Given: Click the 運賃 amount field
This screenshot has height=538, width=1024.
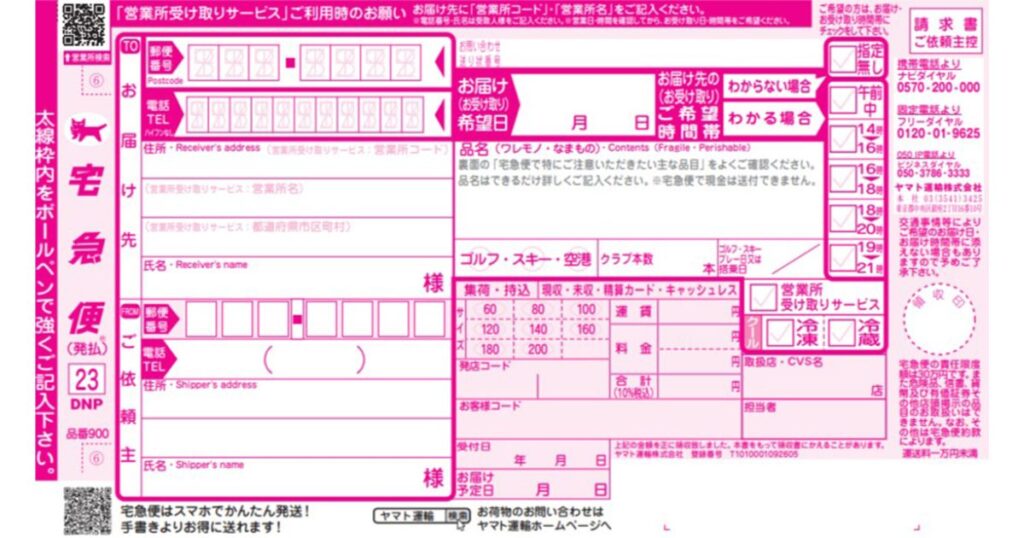Looking at the screenshot, I should [x=699, y=312].
